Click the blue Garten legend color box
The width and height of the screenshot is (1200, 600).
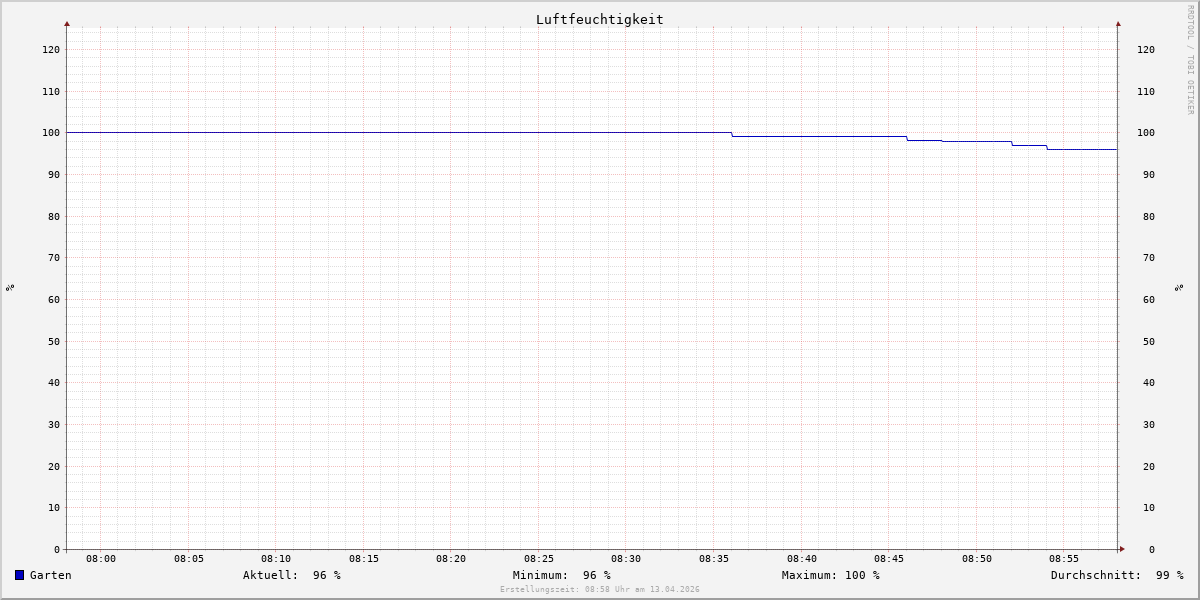[19, 575]
